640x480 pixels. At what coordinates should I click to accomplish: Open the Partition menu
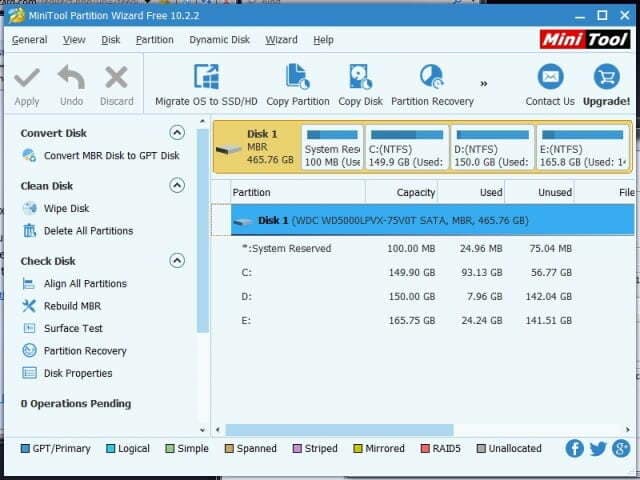coord(154,40)
